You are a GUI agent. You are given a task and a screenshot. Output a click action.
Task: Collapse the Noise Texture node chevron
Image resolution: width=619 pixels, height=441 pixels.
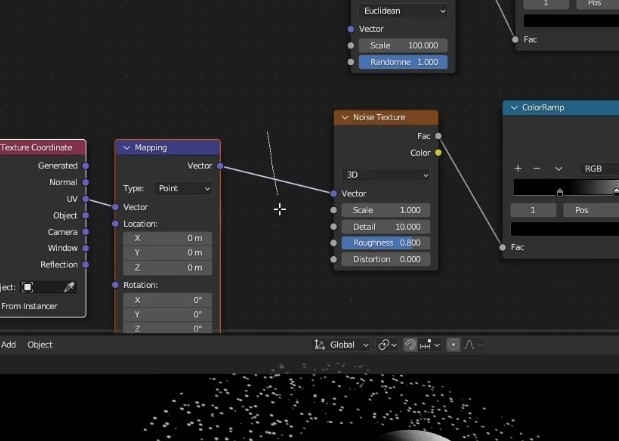click(345, 118)
